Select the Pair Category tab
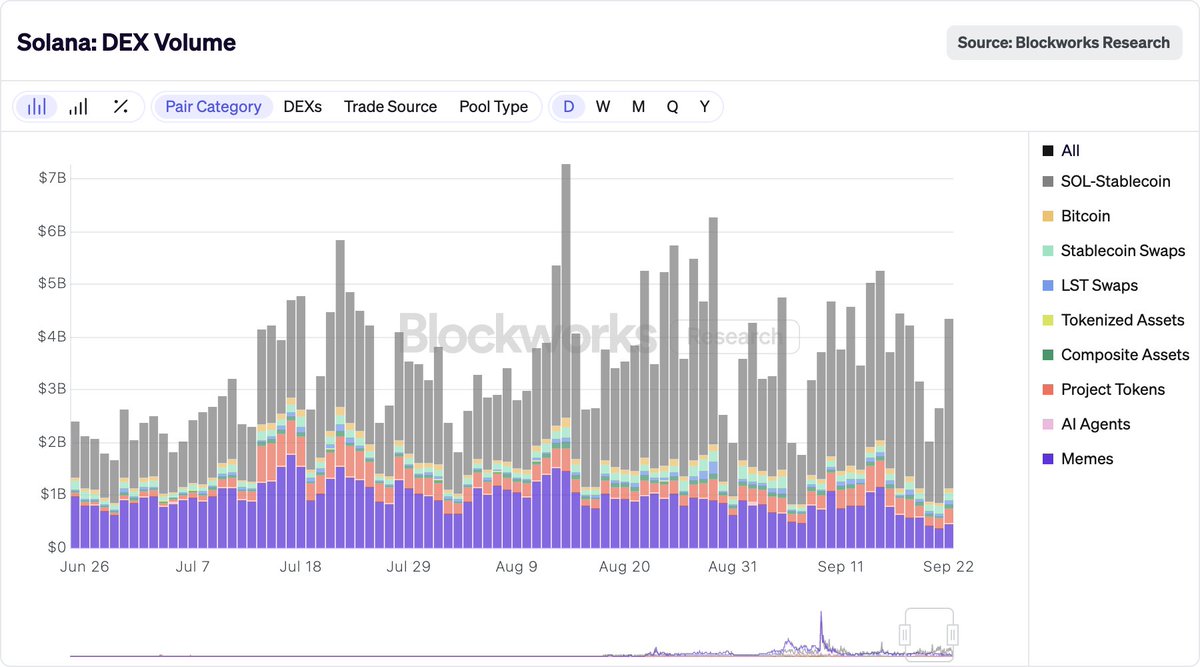The height and width of the screenshot is (667, 1200). [213, 106]
